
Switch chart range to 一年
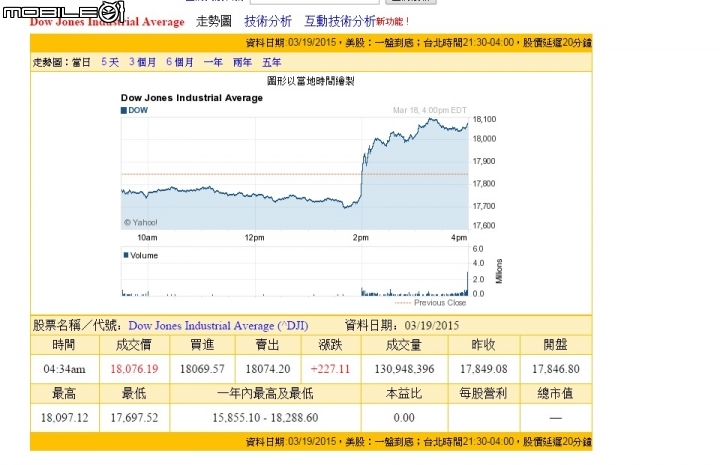tap(213, 62)
